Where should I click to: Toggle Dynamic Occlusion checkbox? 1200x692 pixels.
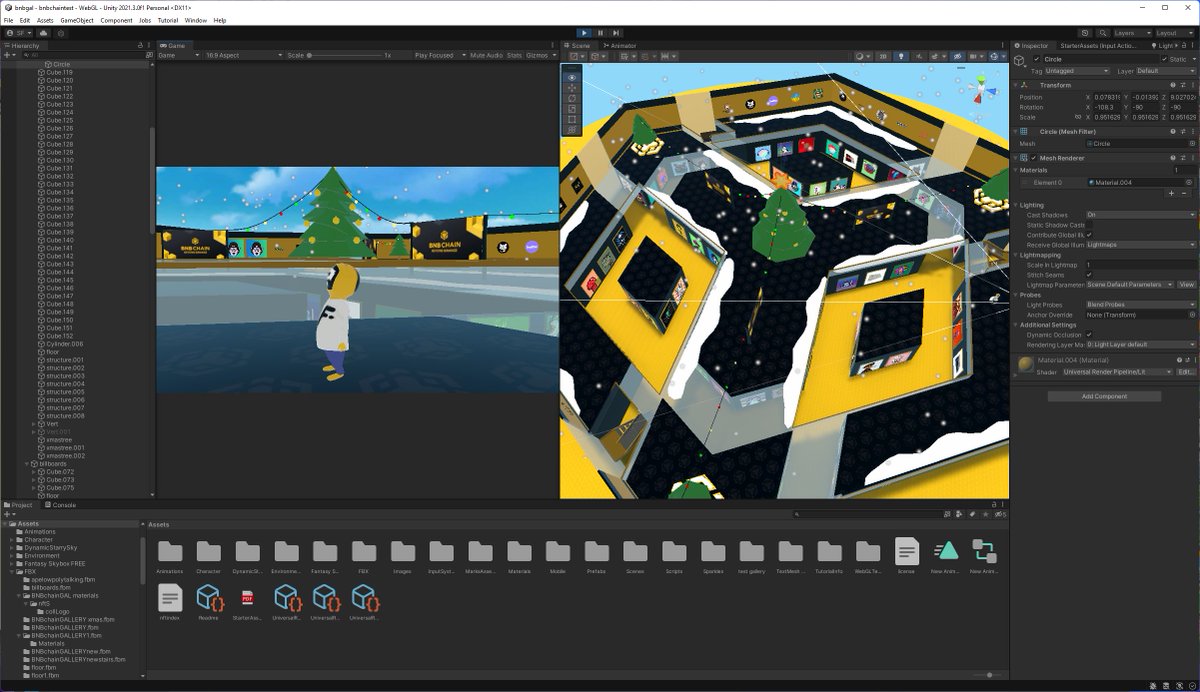tap(1089, 334)
